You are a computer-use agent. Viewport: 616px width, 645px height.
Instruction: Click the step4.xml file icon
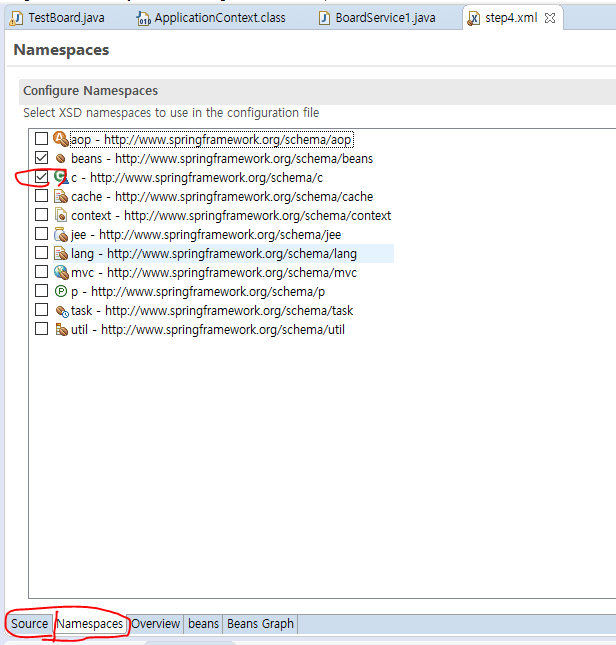pyautogui.click(x=474, y=19)
